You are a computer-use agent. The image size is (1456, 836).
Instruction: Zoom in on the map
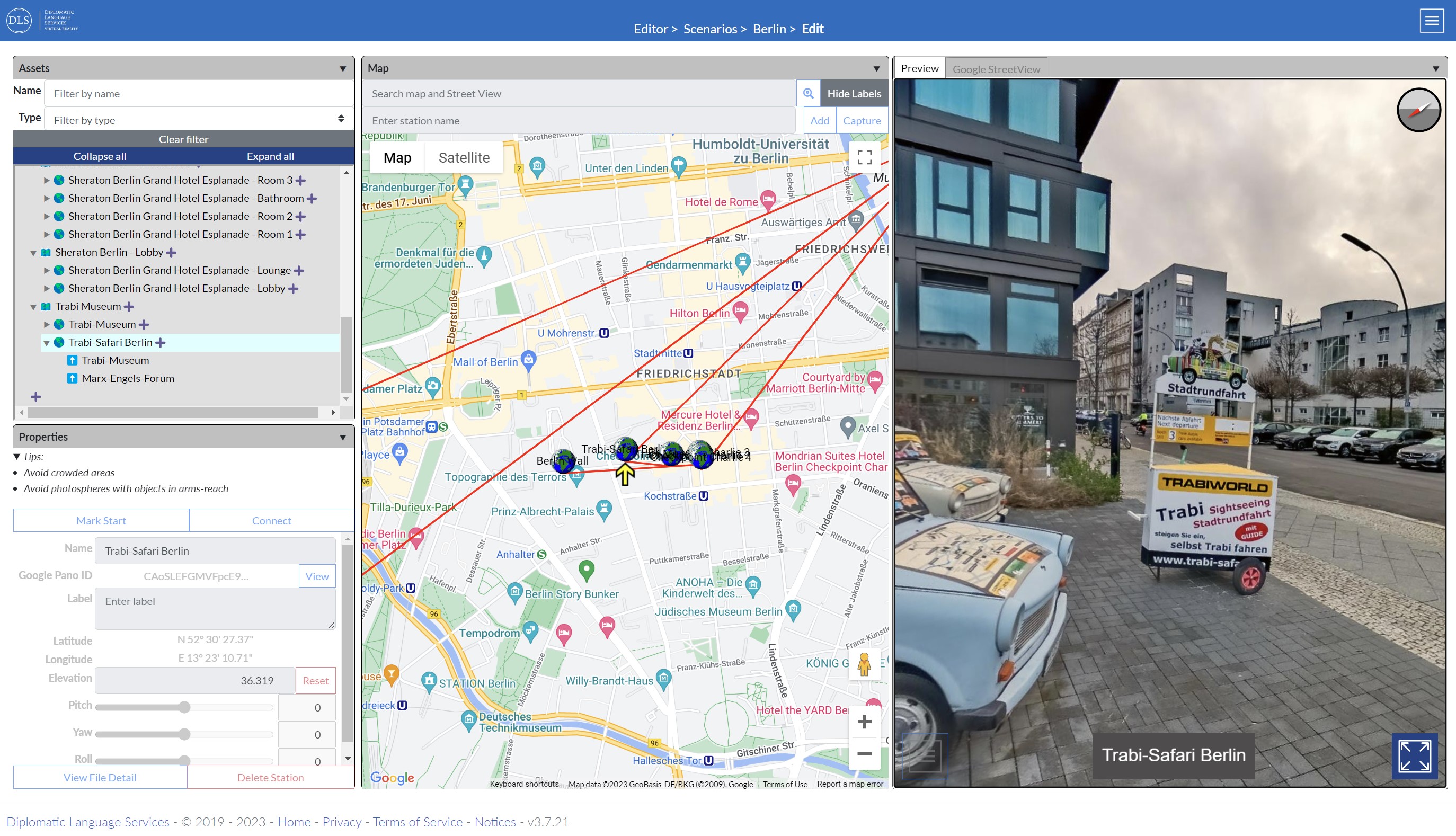pyautogui.click(x=864, y=722)
